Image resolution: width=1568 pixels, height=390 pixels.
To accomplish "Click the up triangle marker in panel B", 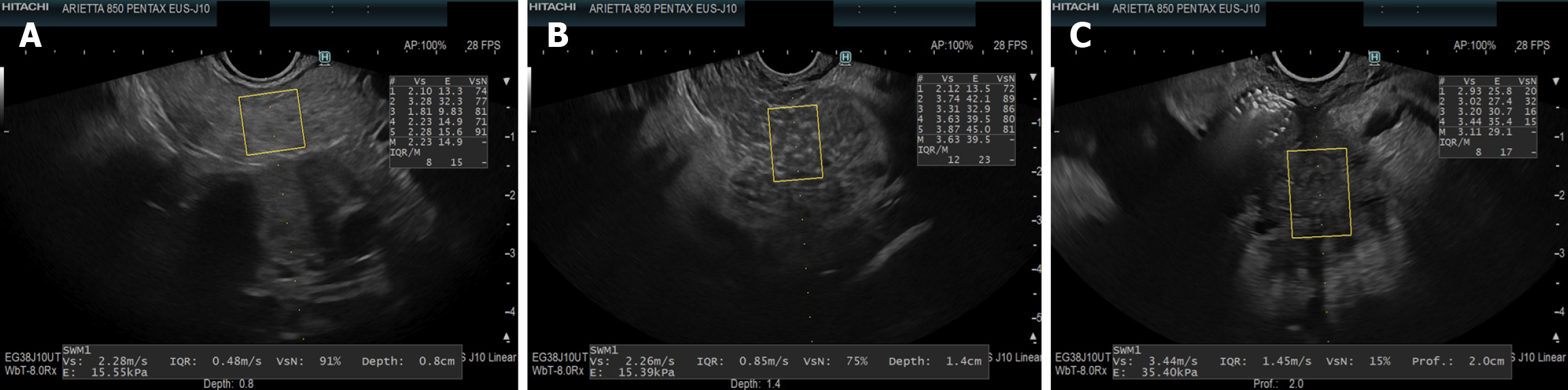I will [x=1033, y=336].
